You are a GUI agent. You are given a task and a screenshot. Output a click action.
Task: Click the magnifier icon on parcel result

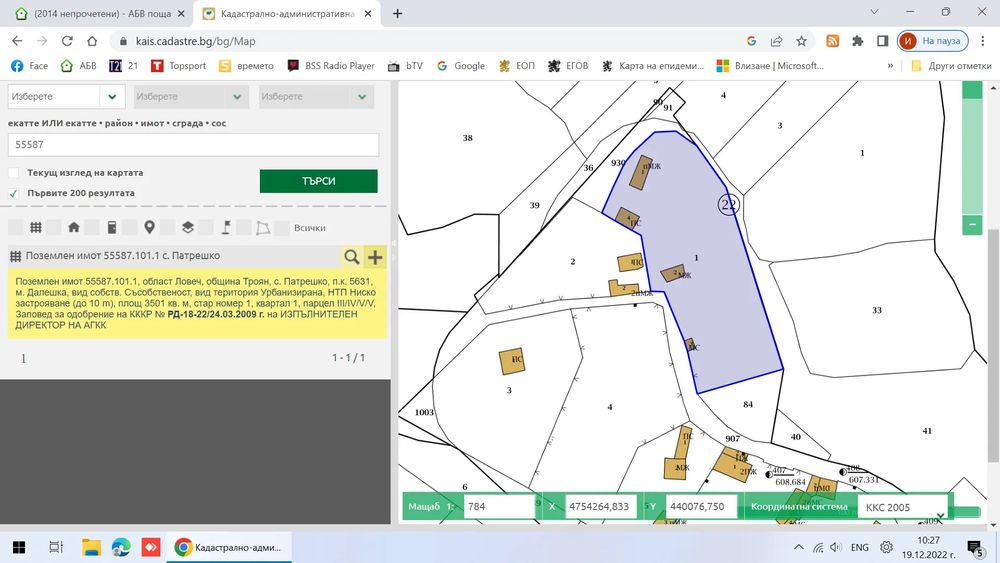[351, 257]
